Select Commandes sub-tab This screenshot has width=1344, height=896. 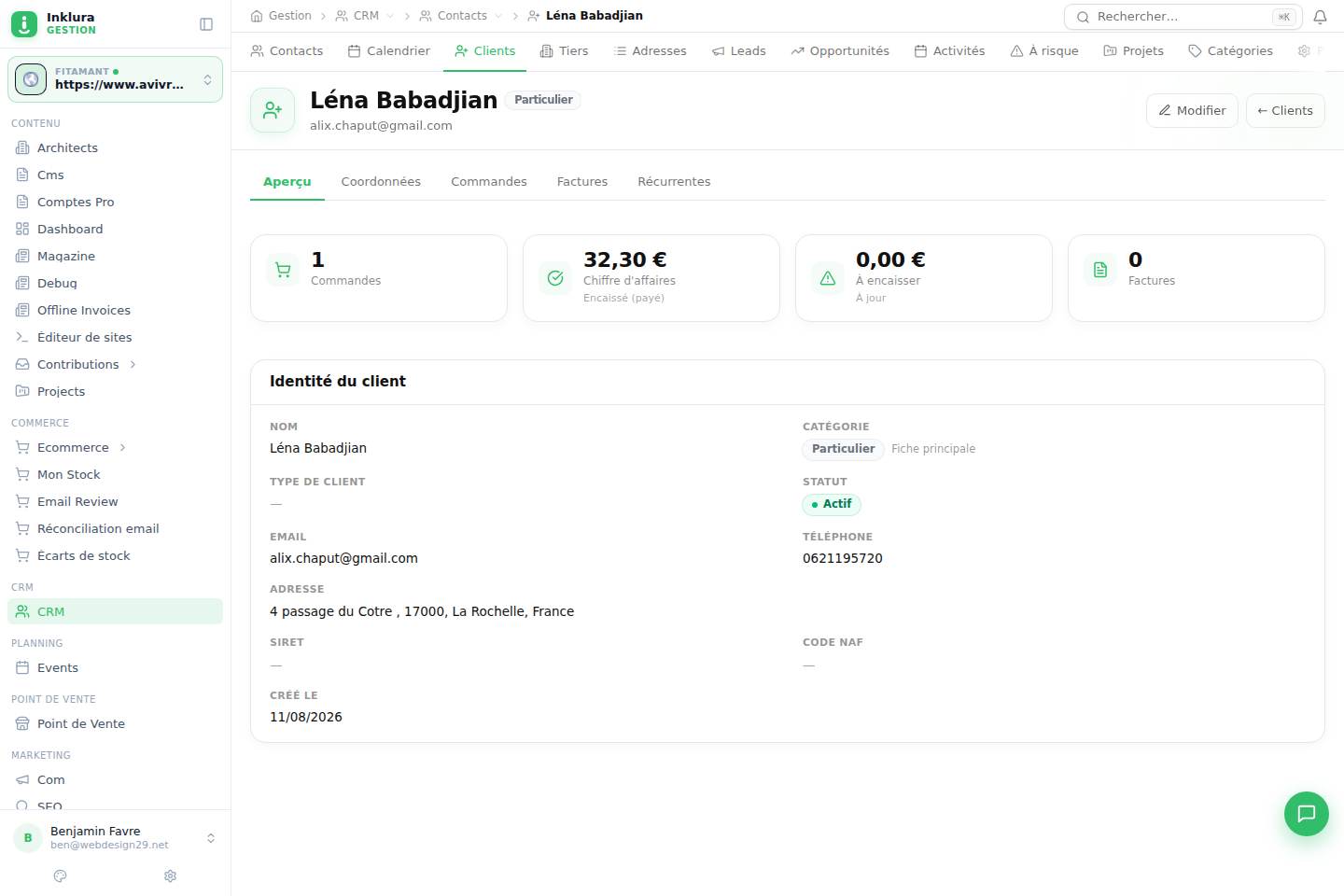(489, 182)
